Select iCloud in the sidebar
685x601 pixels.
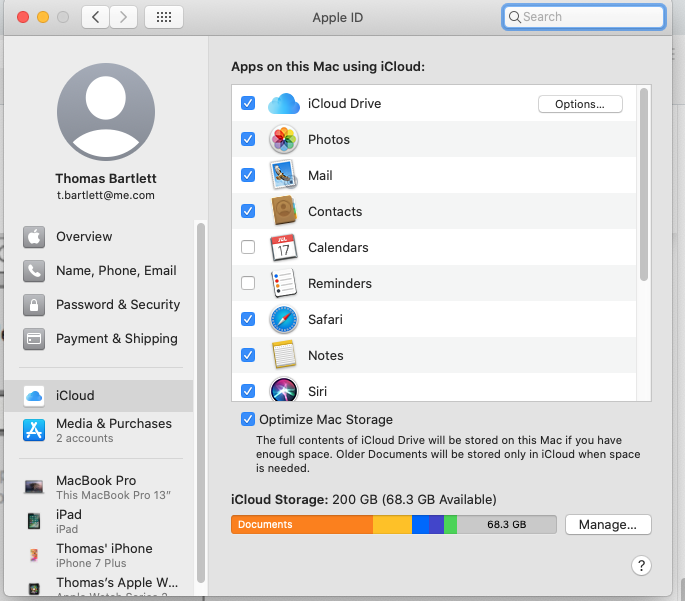pos(99,396)
